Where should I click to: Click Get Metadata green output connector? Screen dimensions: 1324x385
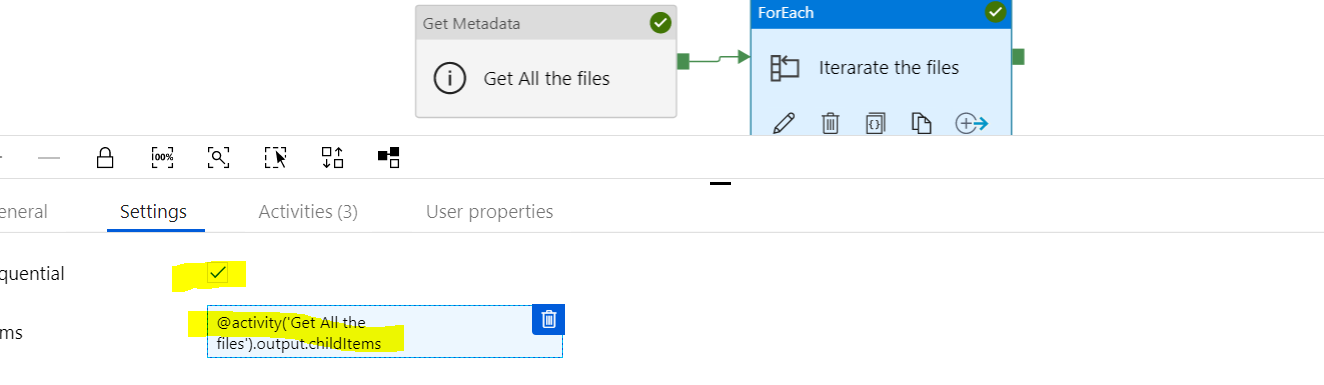[x=683, y=61]
